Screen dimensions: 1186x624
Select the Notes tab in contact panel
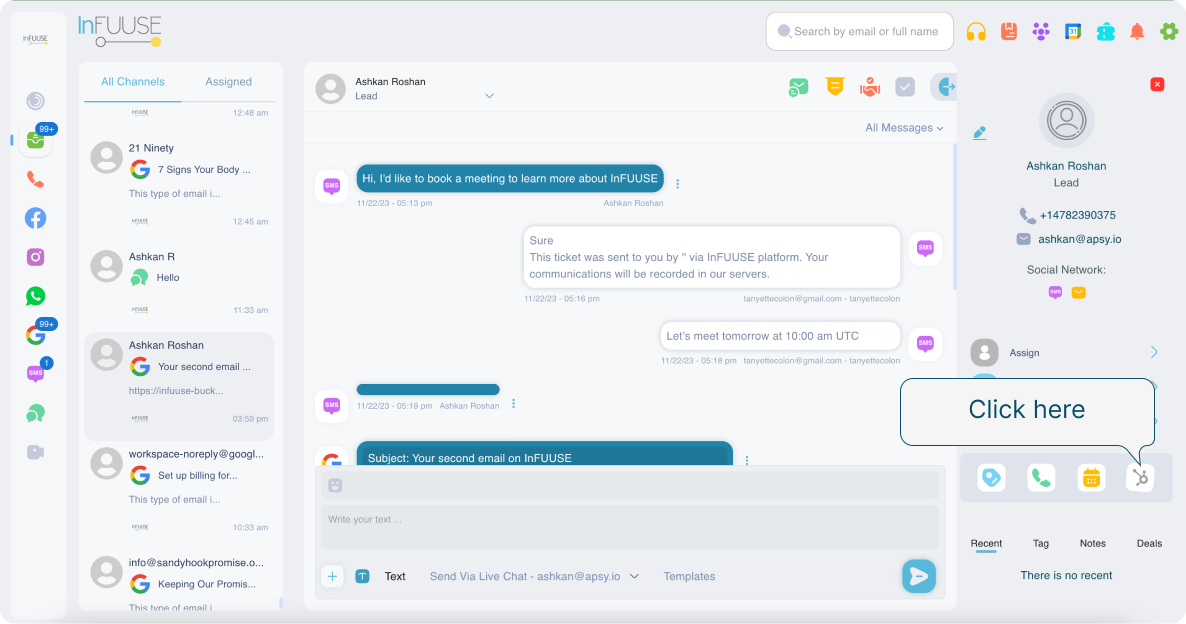[1092, 544]
